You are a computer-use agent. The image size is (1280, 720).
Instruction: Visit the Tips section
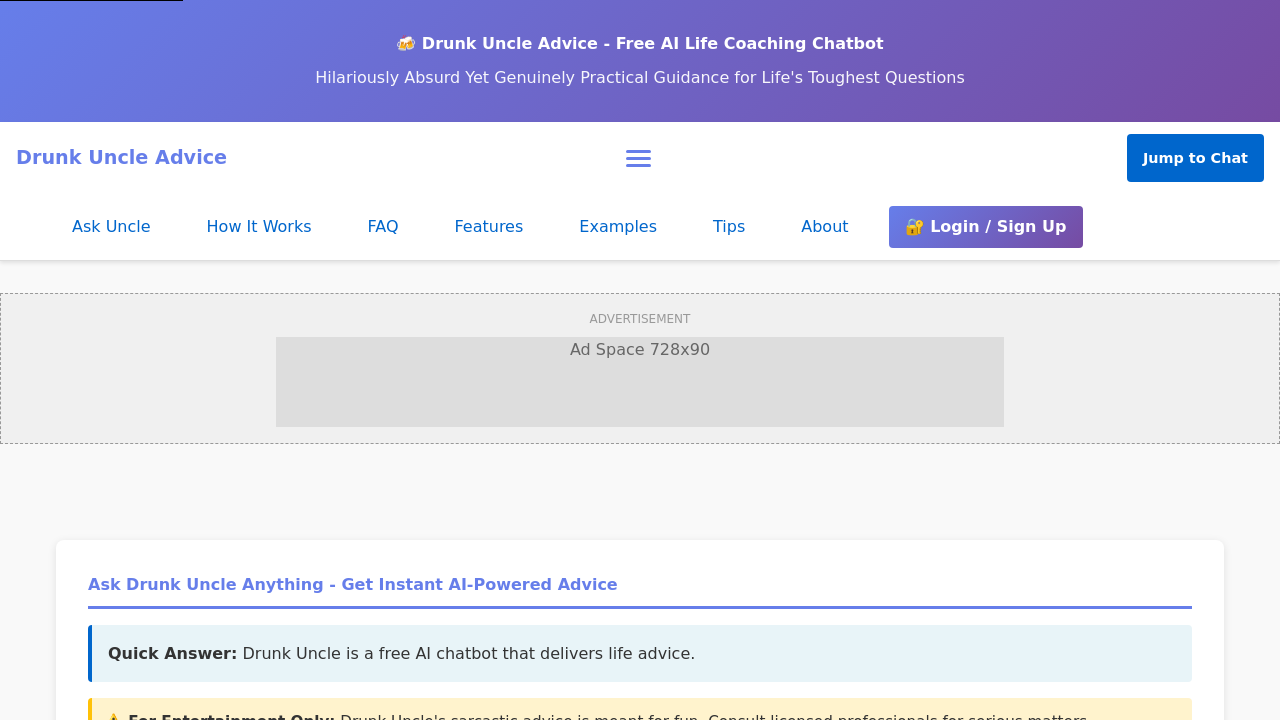click(729, 227)
